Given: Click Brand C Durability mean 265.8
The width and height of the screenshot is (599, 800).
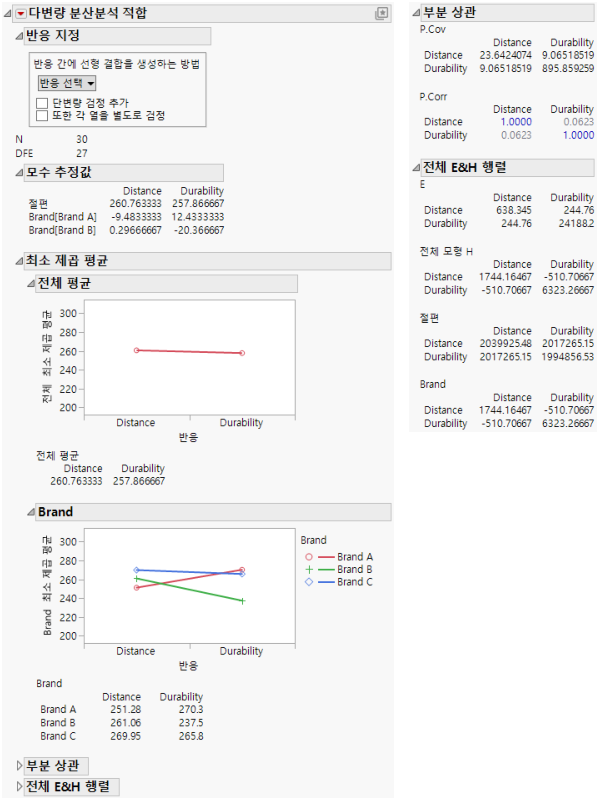Looking at the screenshot, I should pos(191,736).
